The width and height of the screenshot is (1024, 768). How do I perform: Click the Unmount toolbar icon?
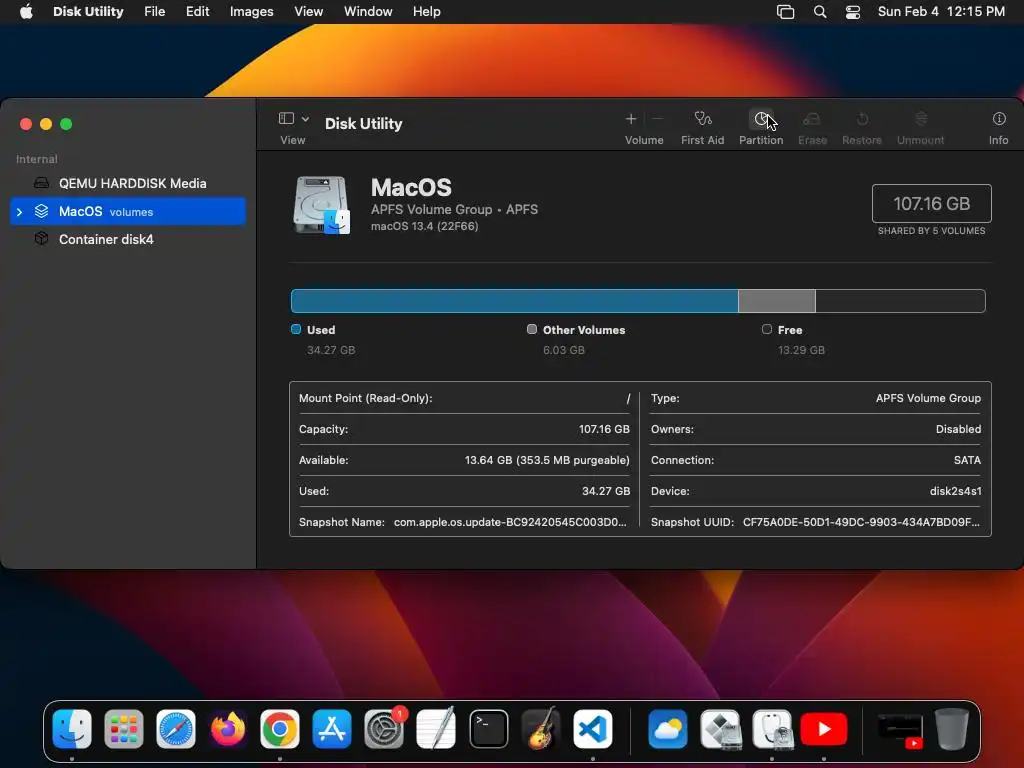[921, 119]
